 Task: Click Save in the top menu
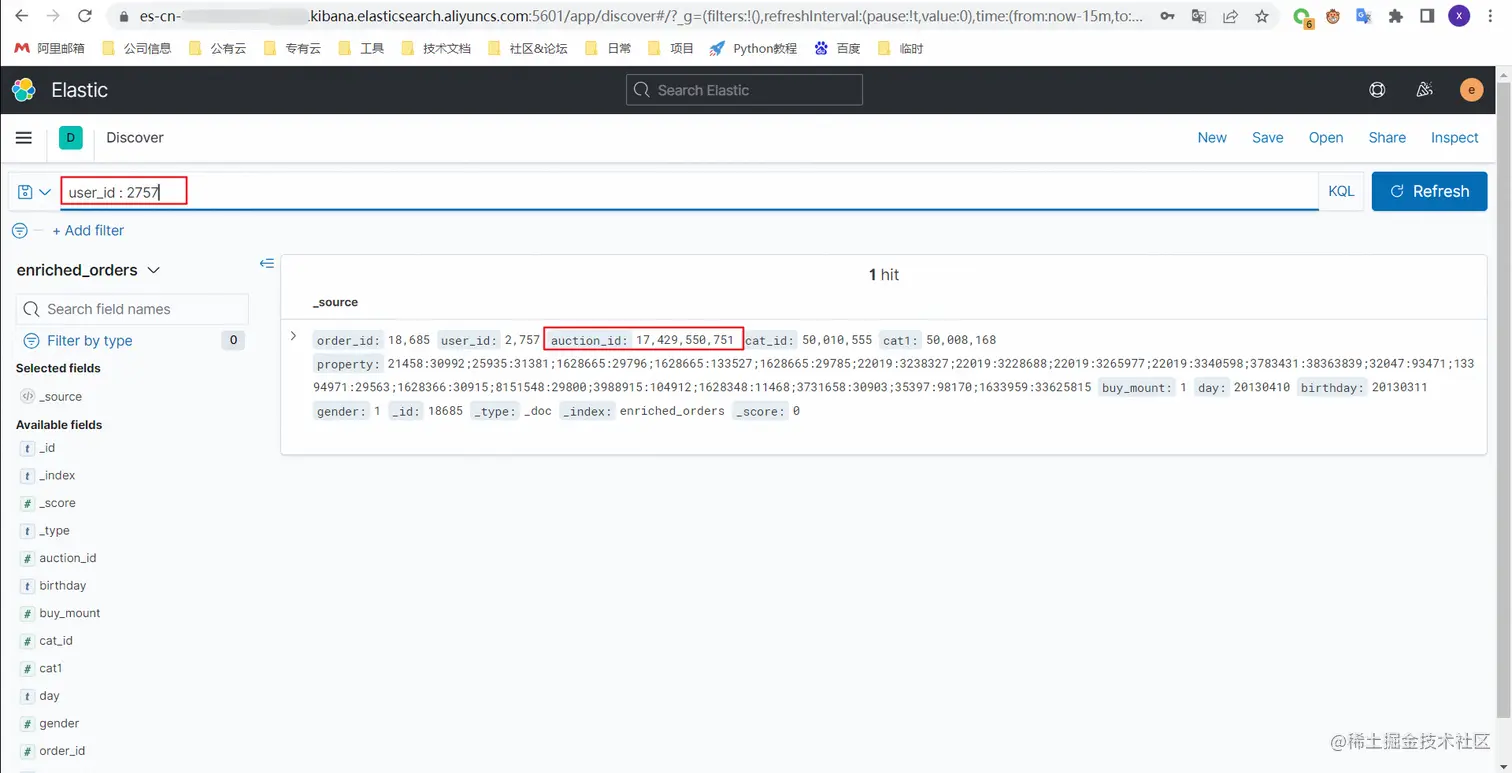click(x=1267, y=138)
